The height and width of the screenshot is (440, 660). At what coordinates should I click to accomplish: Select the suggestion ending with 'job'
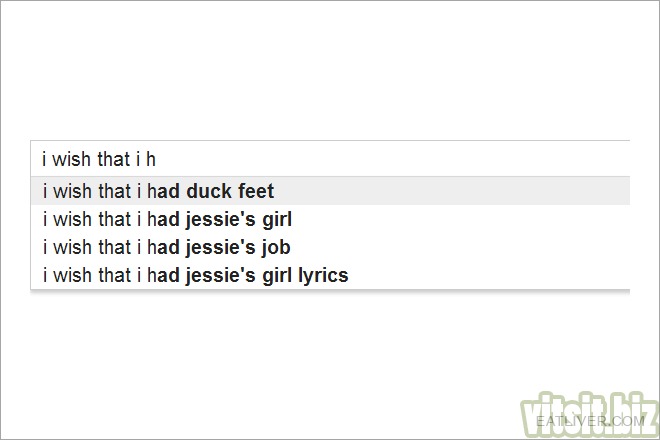pos(330,247)
